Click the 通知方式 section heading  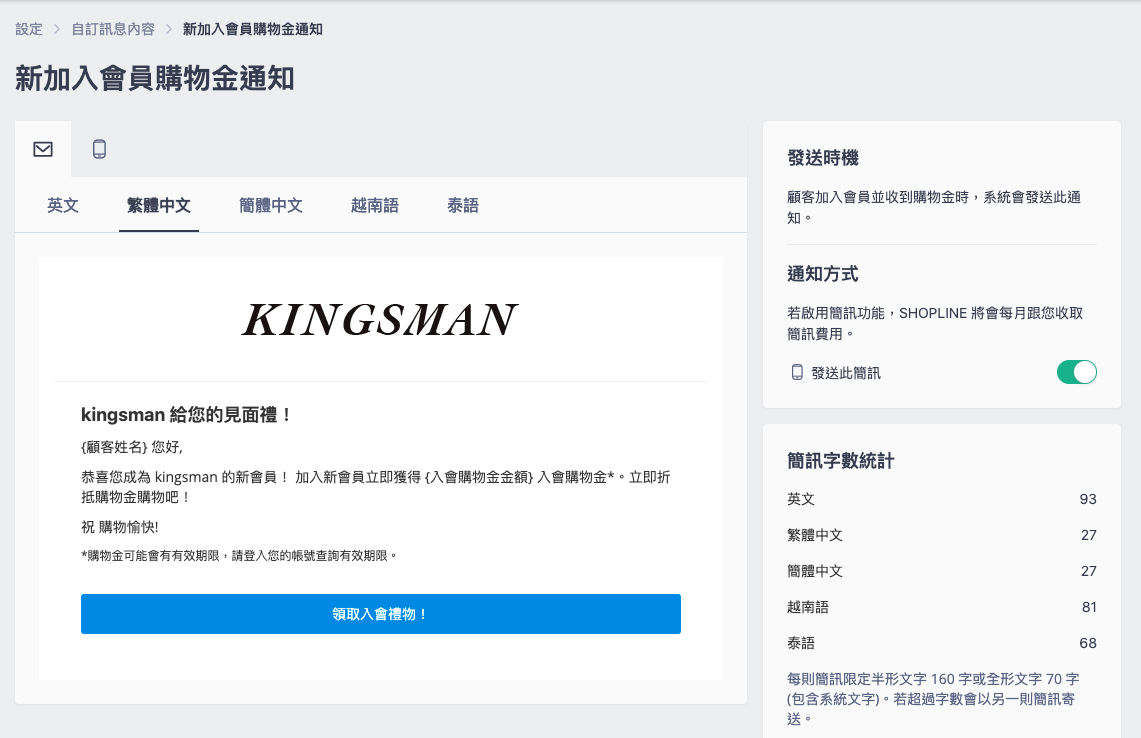pos(823,274)
